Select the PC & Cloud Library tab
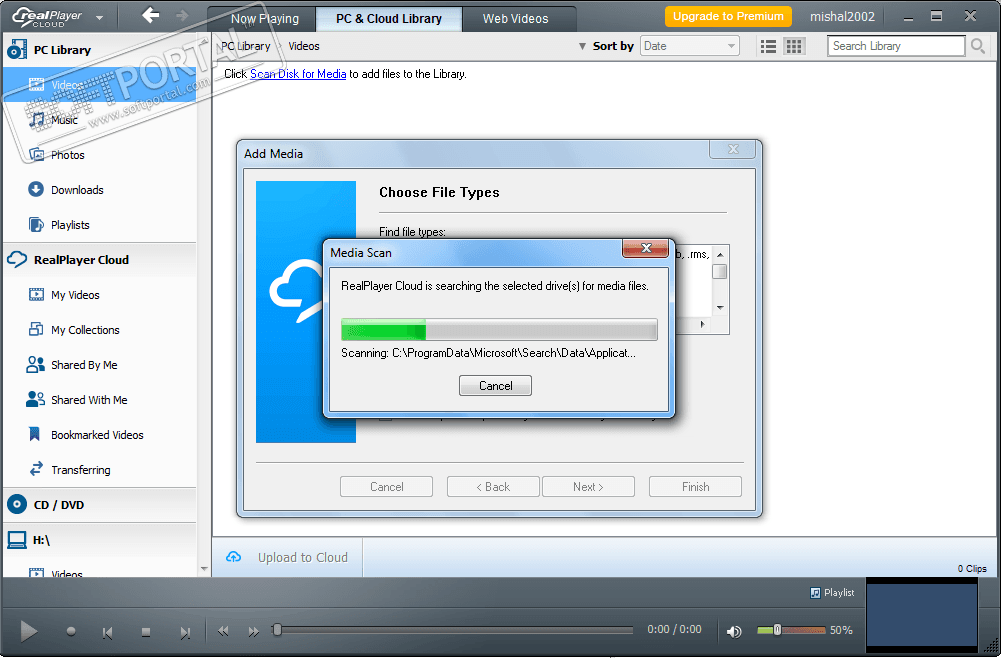 389,19
